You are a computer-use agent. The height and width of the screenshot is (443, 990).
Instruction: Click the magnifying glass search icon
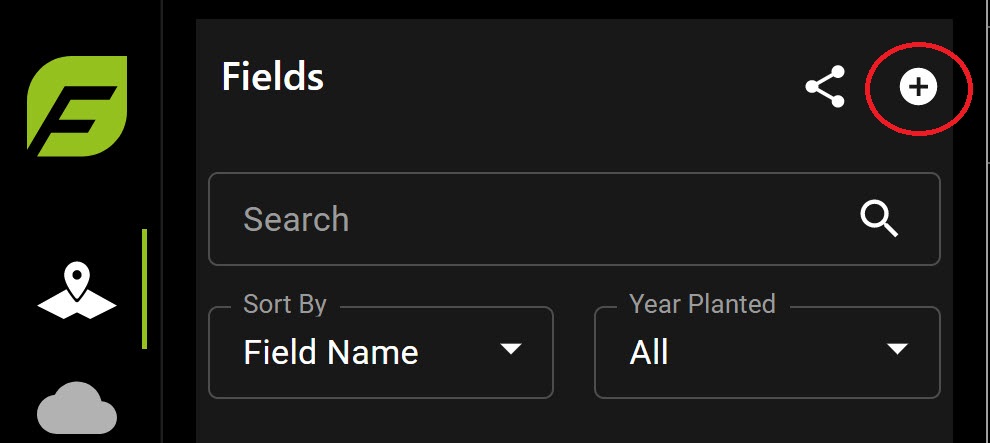(x=879, y=218)
